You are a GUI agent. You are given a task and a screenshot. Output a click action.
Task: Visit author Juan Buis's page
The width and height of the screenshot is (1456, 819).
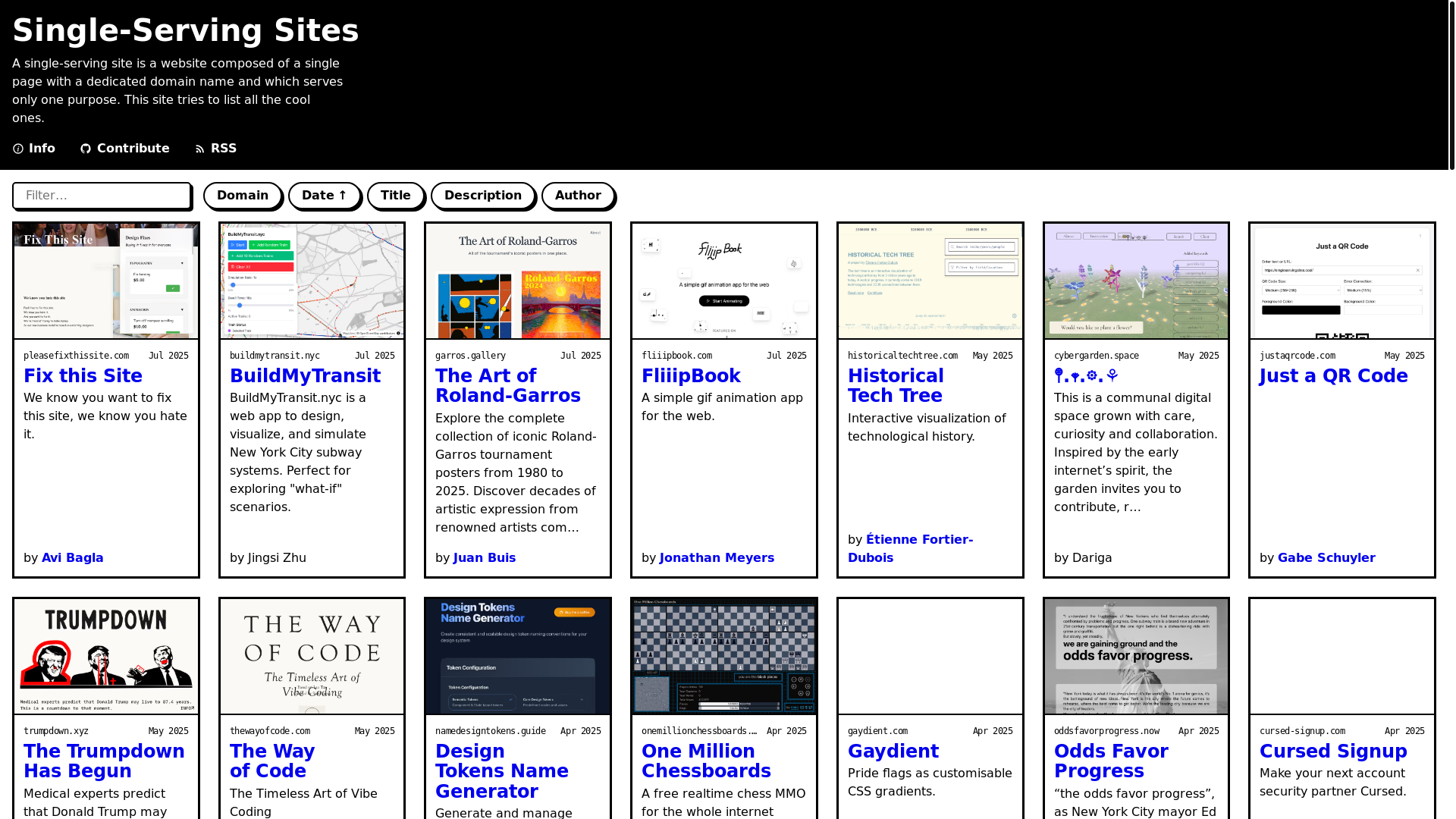click(485, 558)
